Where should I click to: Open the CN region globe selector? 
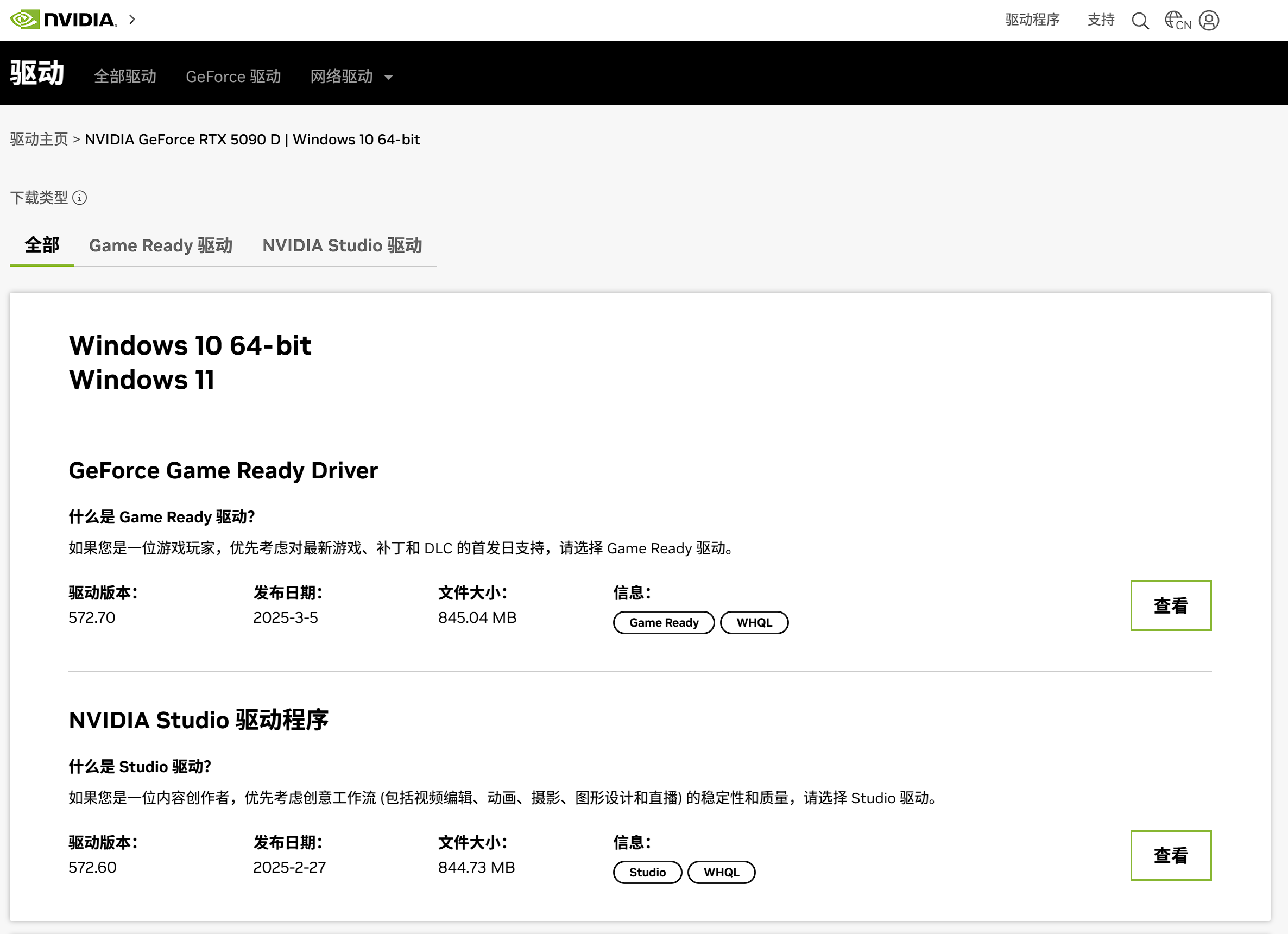tap(1178, 21)
